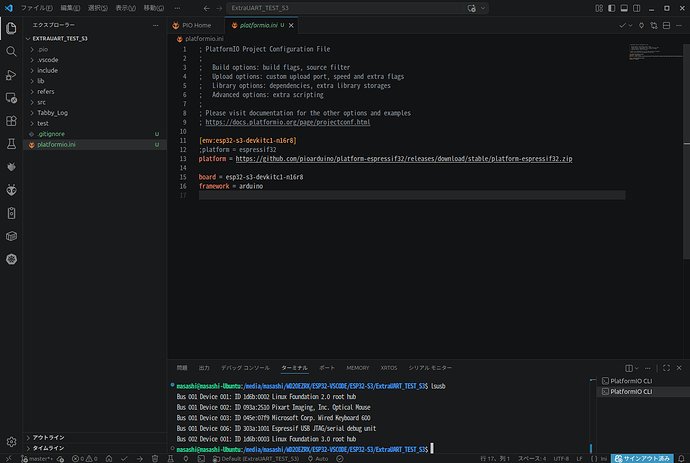Click the remote window icon at status bar left
Screen dimensions: 690x463
(8, 459)
